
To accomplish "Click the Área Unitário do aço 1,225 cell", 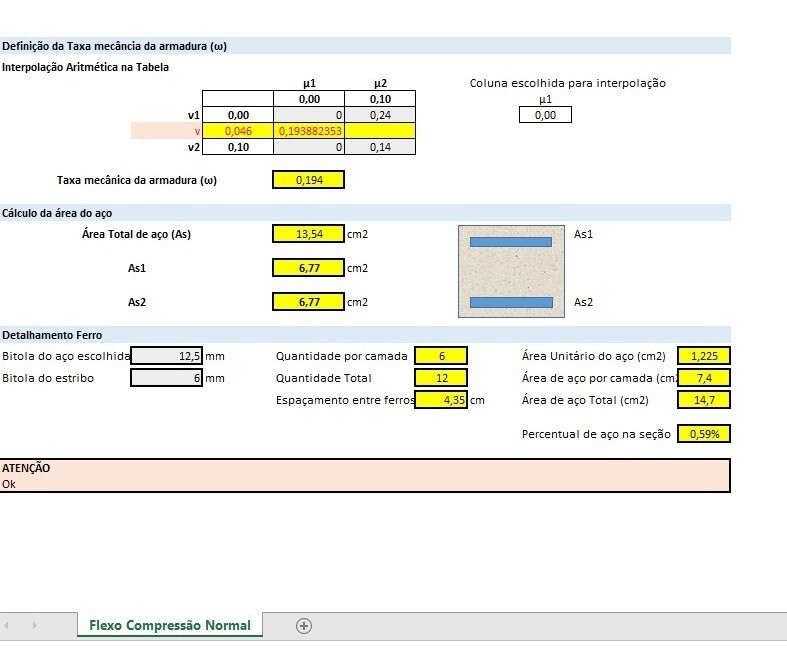I will click(x=704, y=356).
